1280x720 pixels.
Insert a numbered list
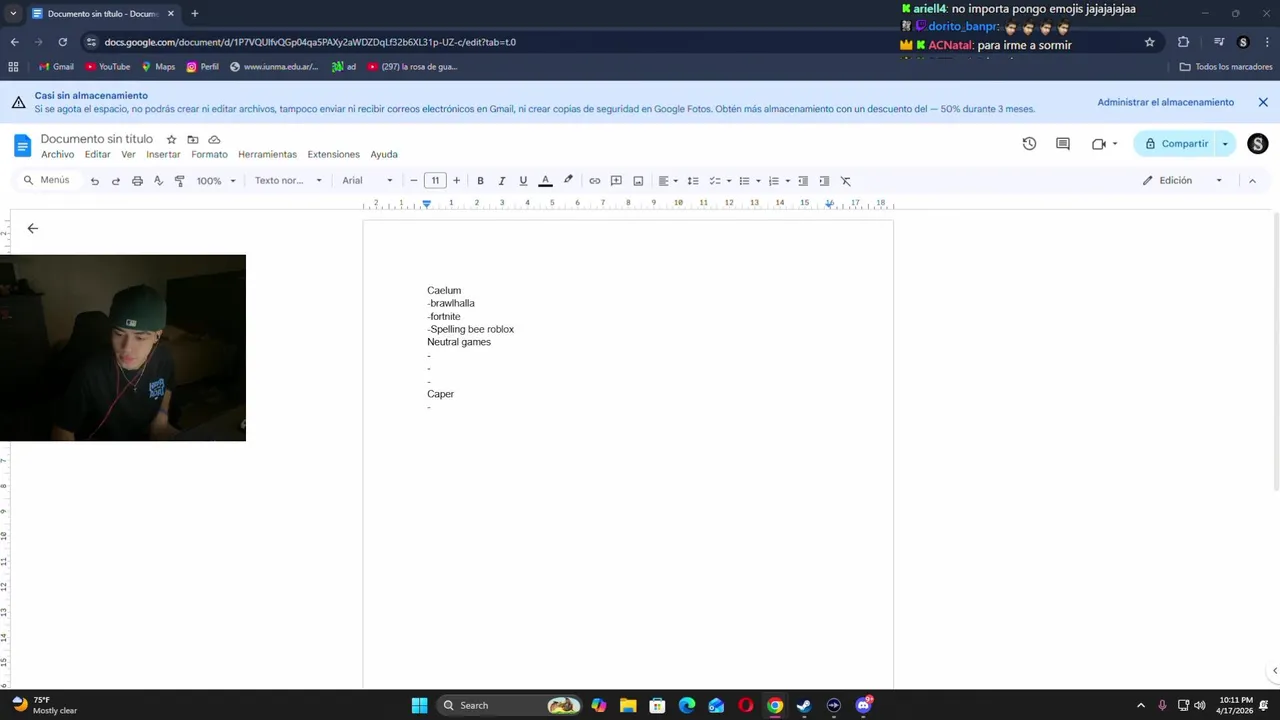click(x=773, y=181)
